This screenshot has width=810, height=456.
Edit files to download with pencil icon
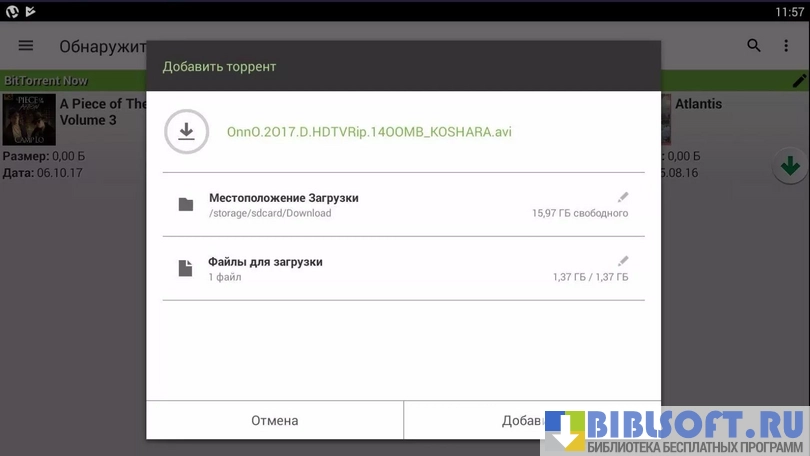(623, 261)
